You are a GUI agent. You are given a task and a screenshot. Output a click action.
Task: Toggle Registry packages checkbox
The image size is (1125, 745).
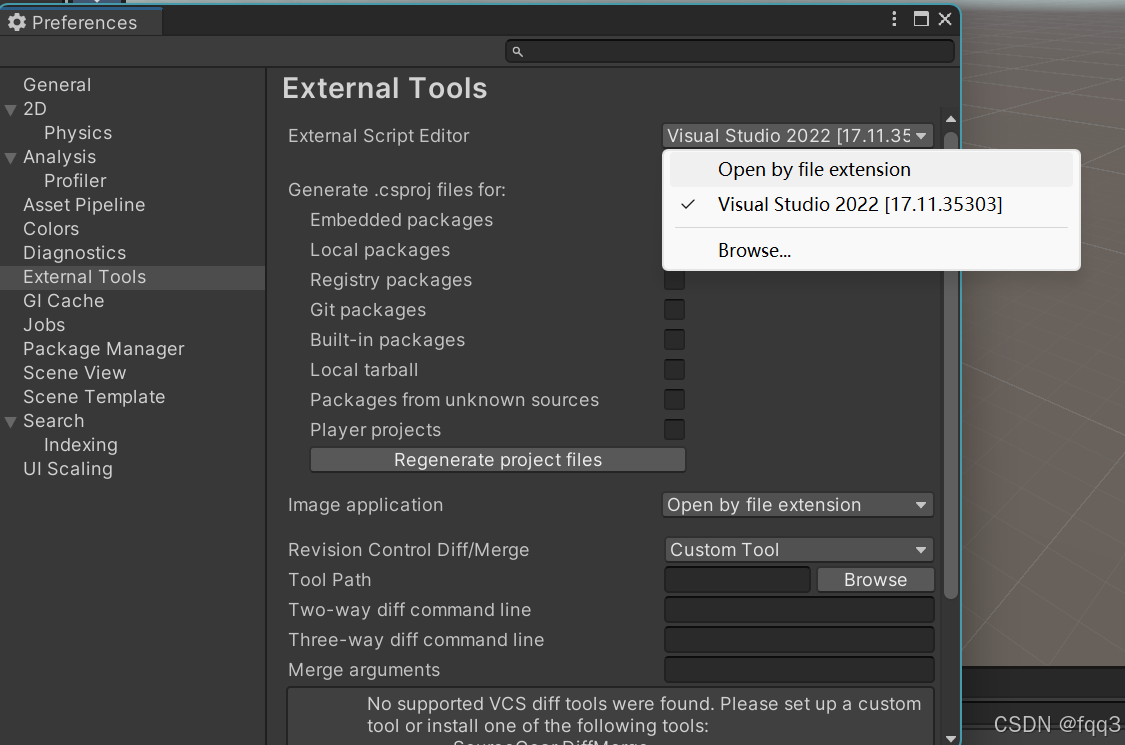pyautogui.click(x=674, y=280)
